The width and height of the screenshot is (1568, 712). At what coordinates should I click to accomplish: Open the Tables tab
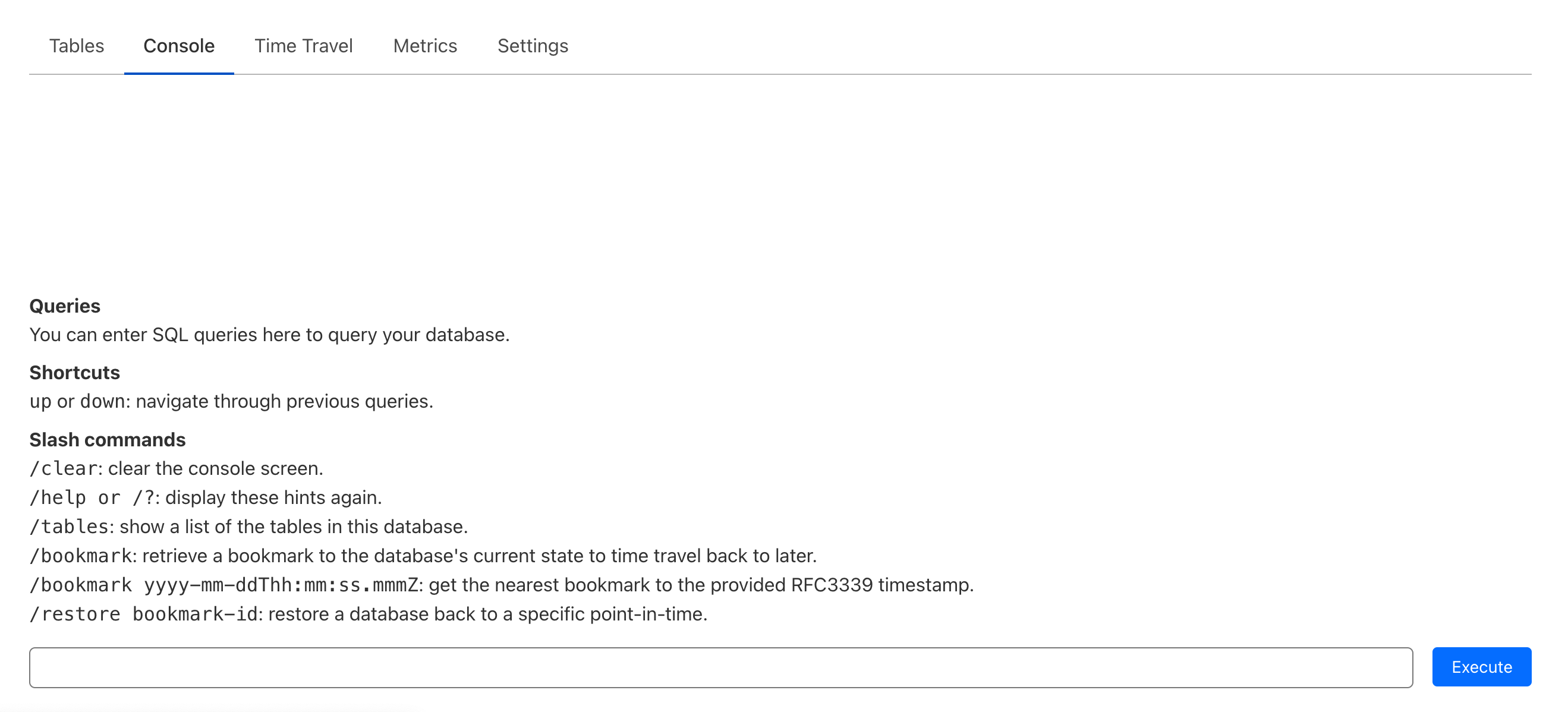[77, 46]
